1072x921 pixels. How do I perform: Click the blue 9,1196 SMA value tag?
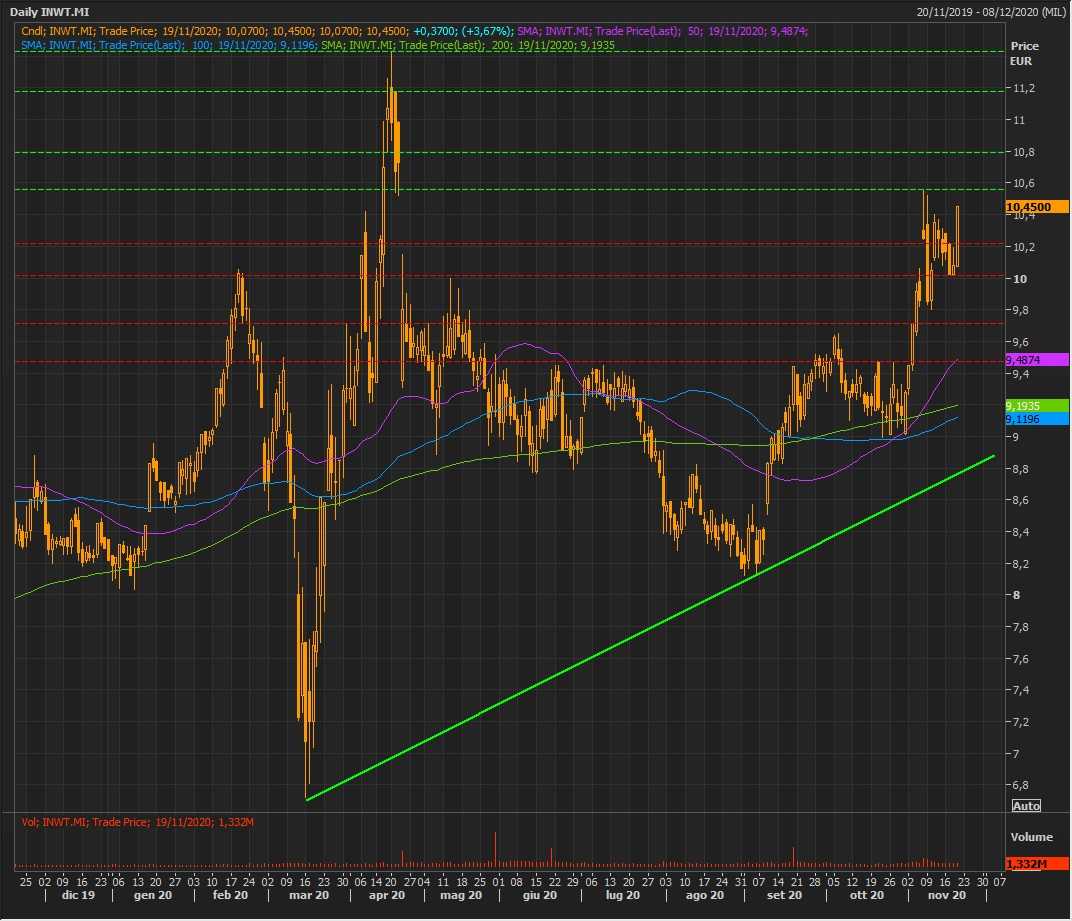point(1025,419)
